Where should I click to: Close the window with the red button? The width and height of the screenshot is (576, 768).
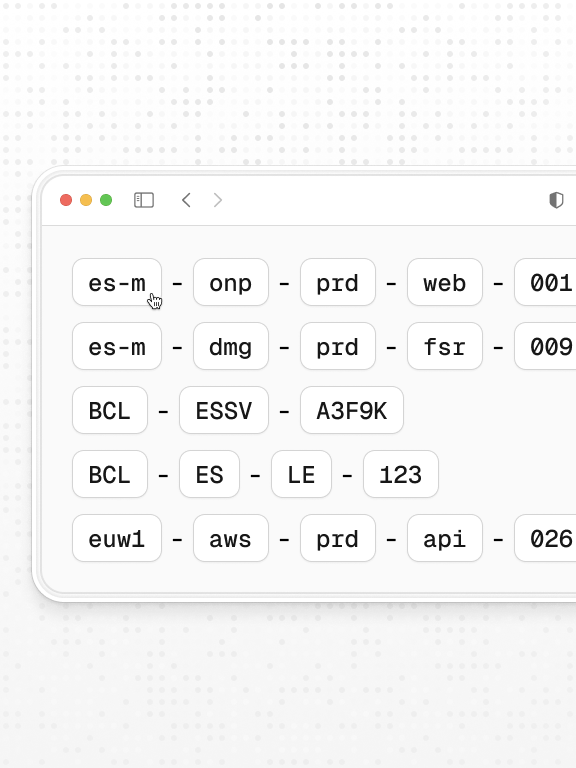[x=66, y=200]
